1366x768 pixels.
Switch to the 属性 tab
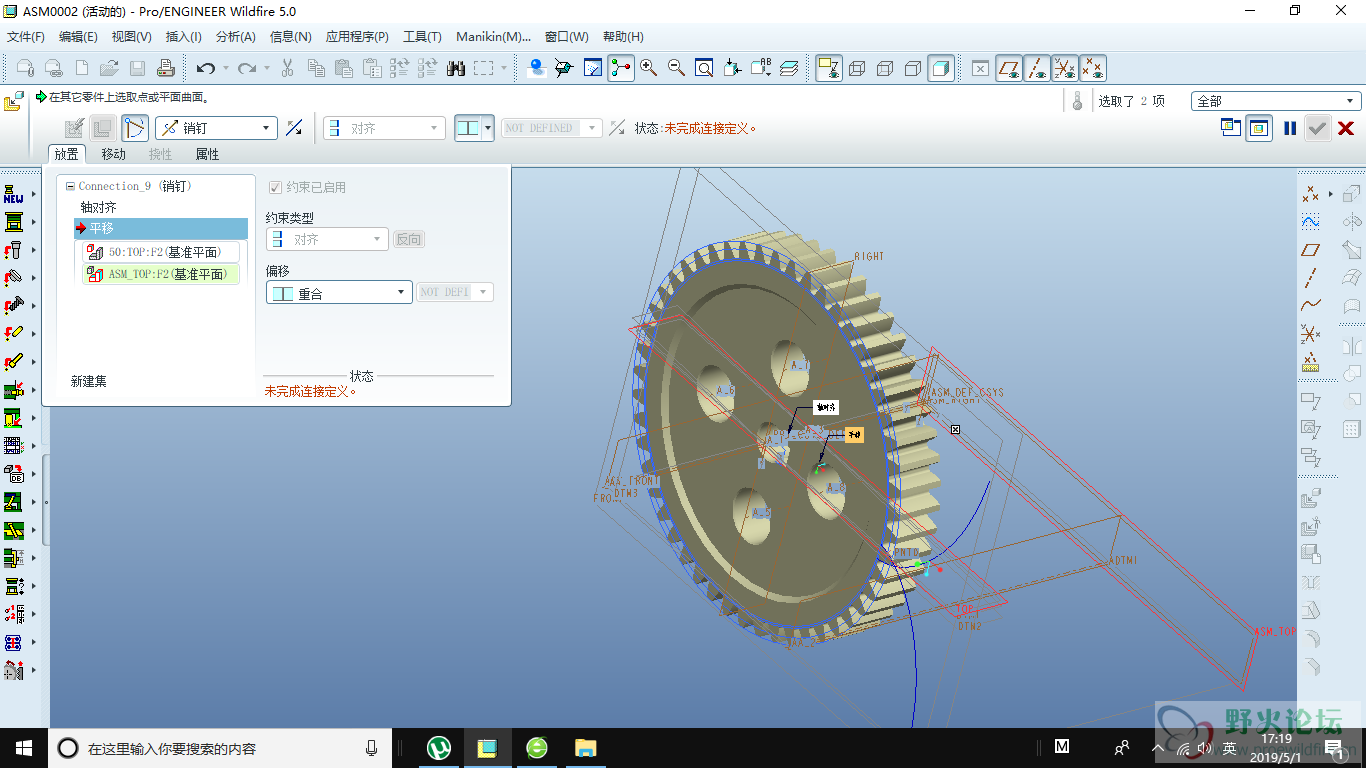click(207, 154)
